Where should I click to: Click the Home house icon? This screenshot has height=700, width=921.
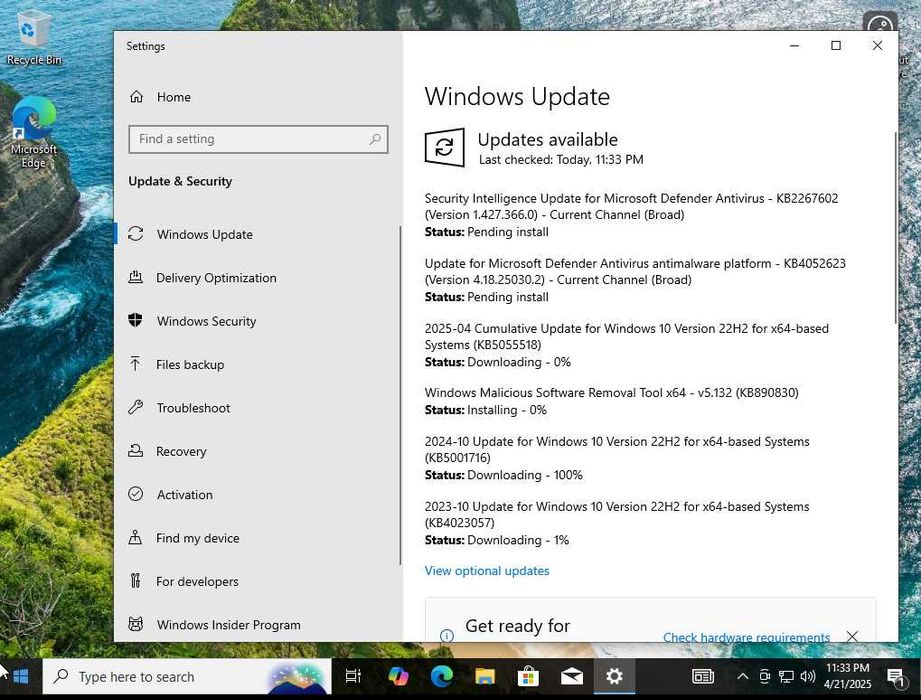point(136,97)
